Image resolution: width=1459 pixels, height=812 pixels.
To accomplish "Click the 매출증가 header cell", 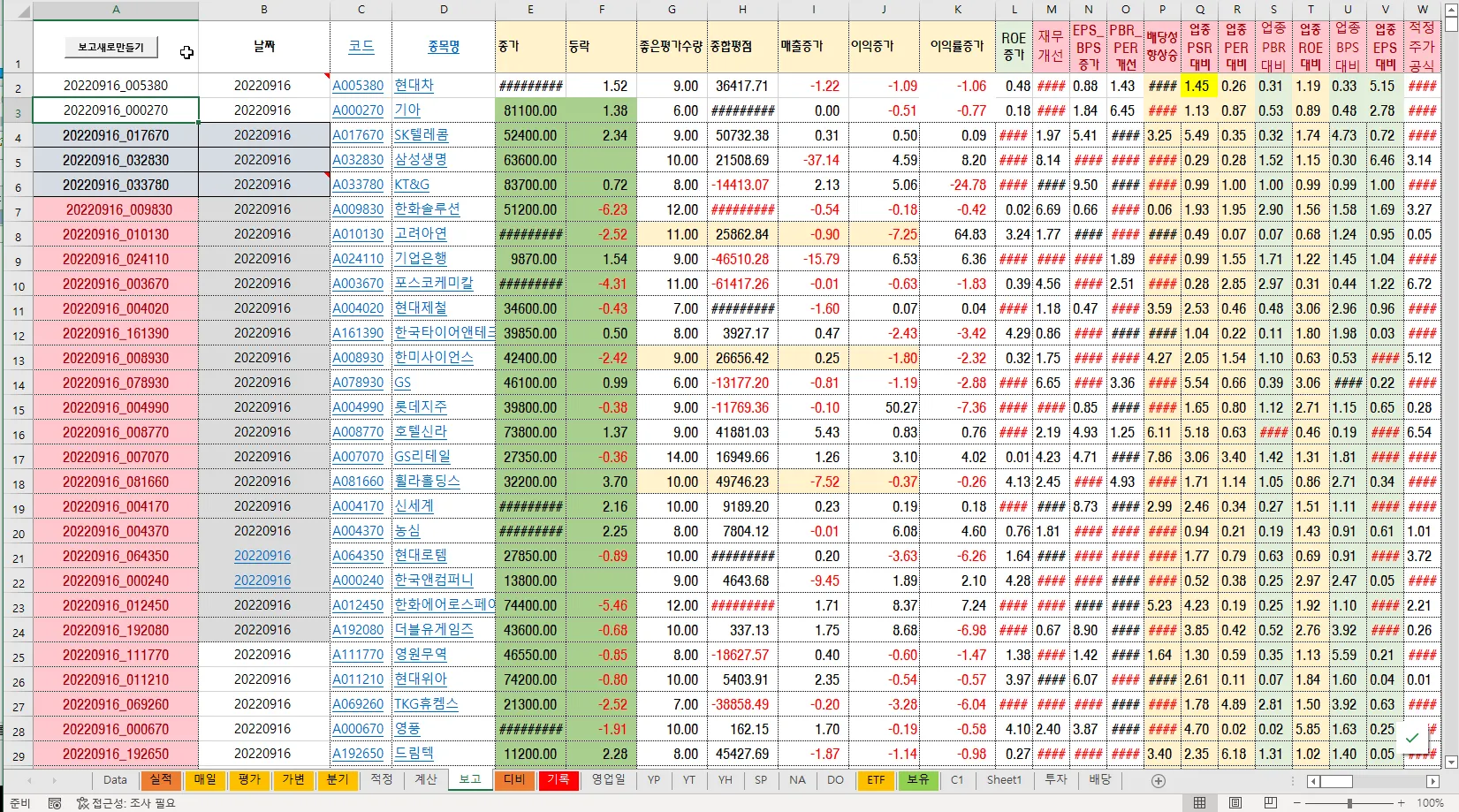I will pyautogui.click(x=813, y=46).
